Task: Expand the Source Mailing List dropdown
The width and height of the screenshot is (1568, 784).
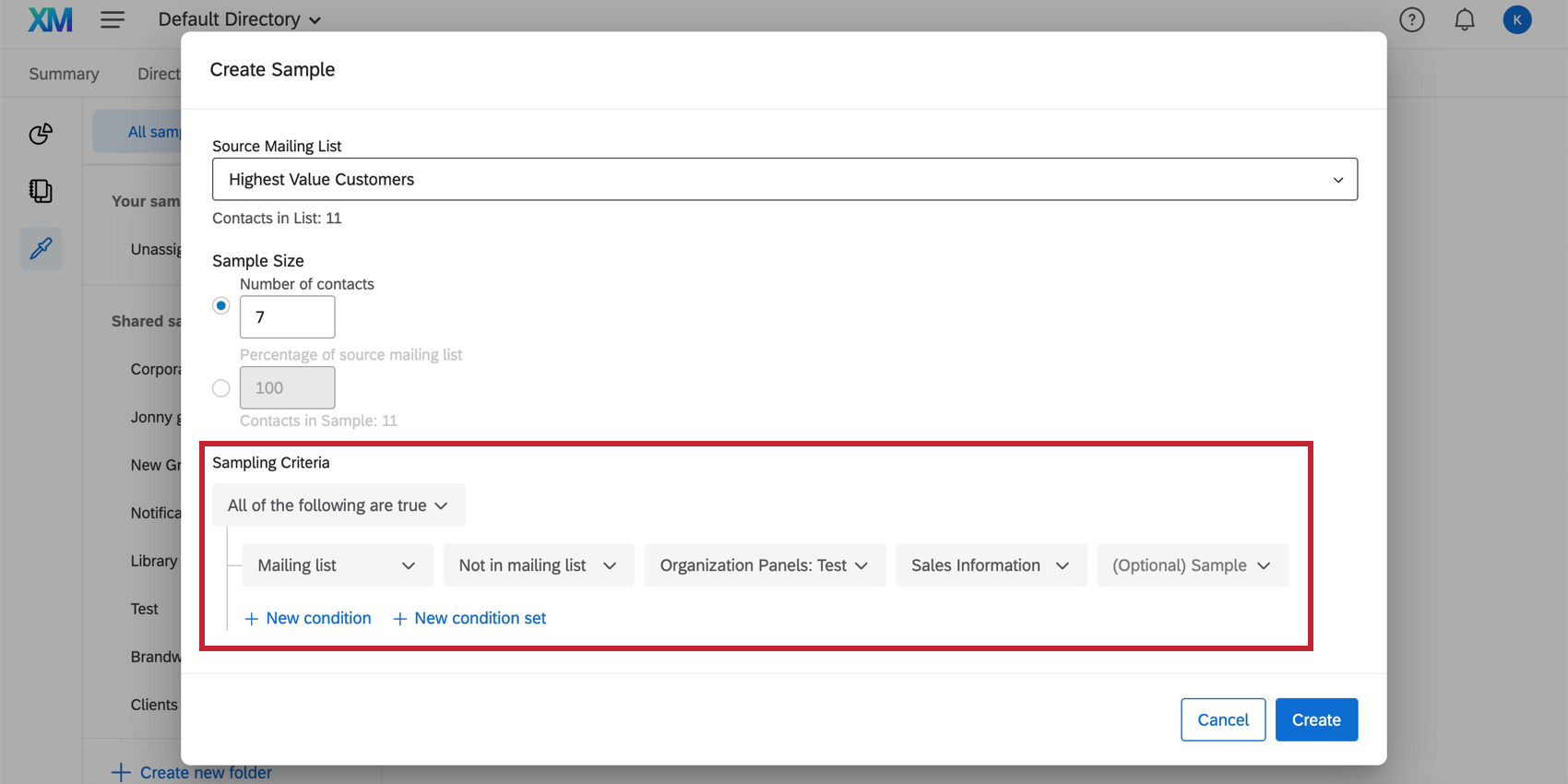Action: (785, 179)
